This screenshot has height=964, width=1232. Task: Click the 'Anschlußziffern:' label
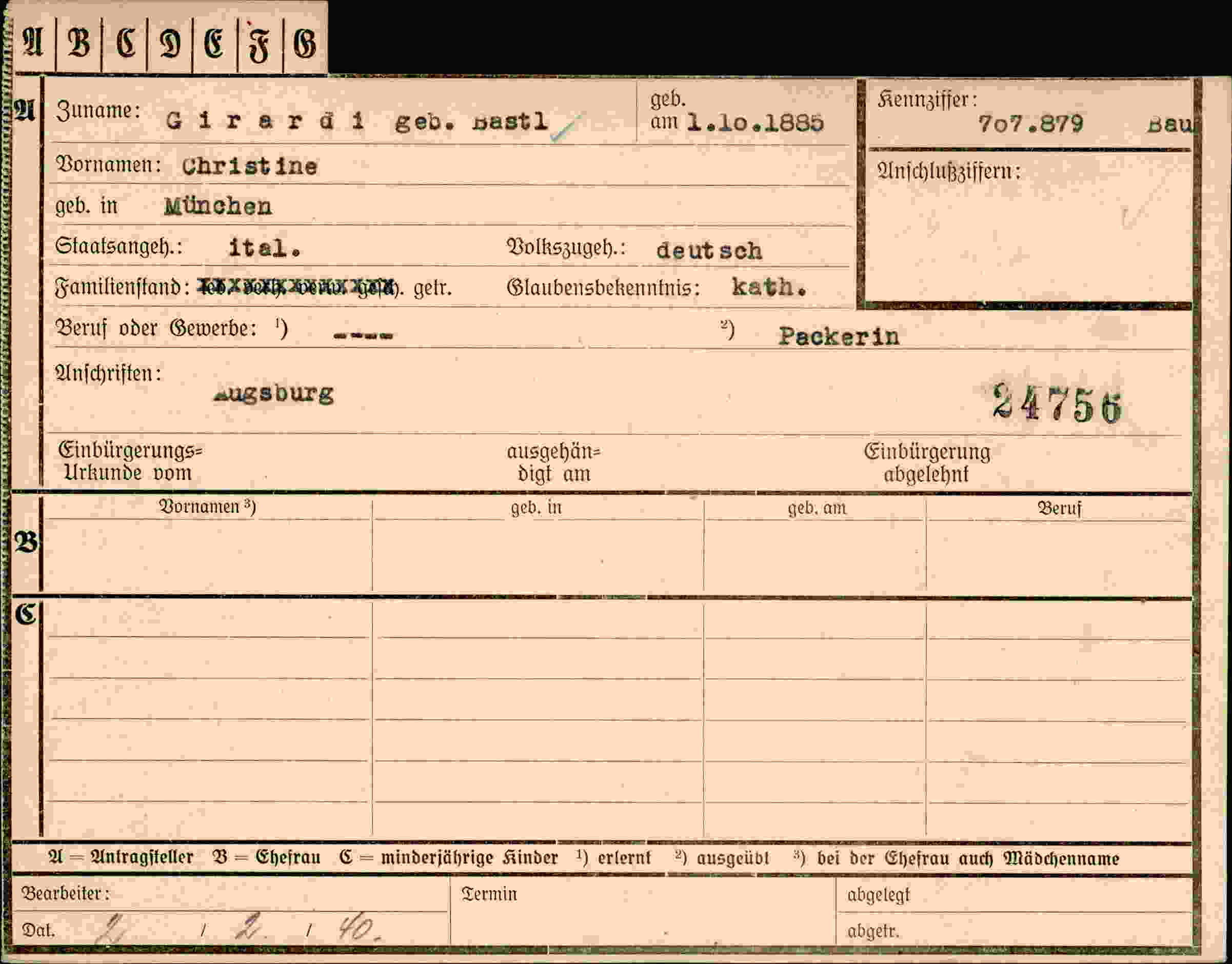tap(949, 171)
